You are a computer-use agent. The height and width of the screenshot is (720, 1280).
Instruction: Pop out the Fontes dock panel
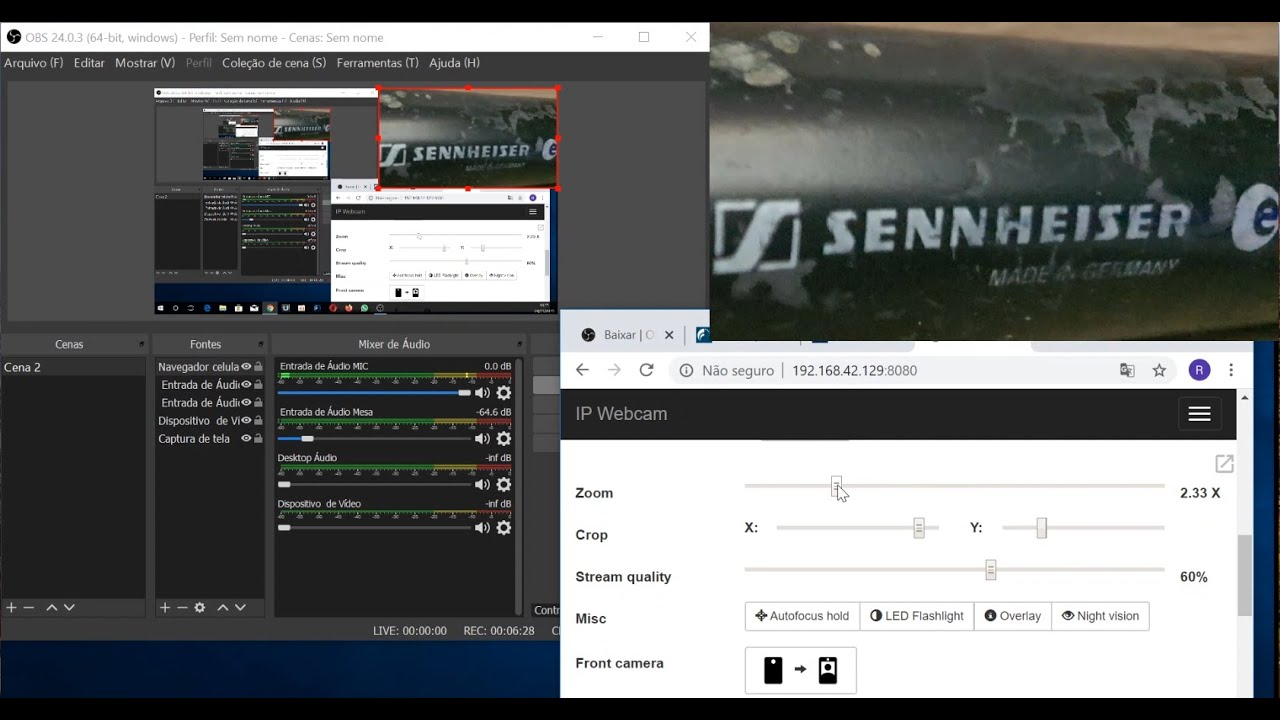pos(261,344)
